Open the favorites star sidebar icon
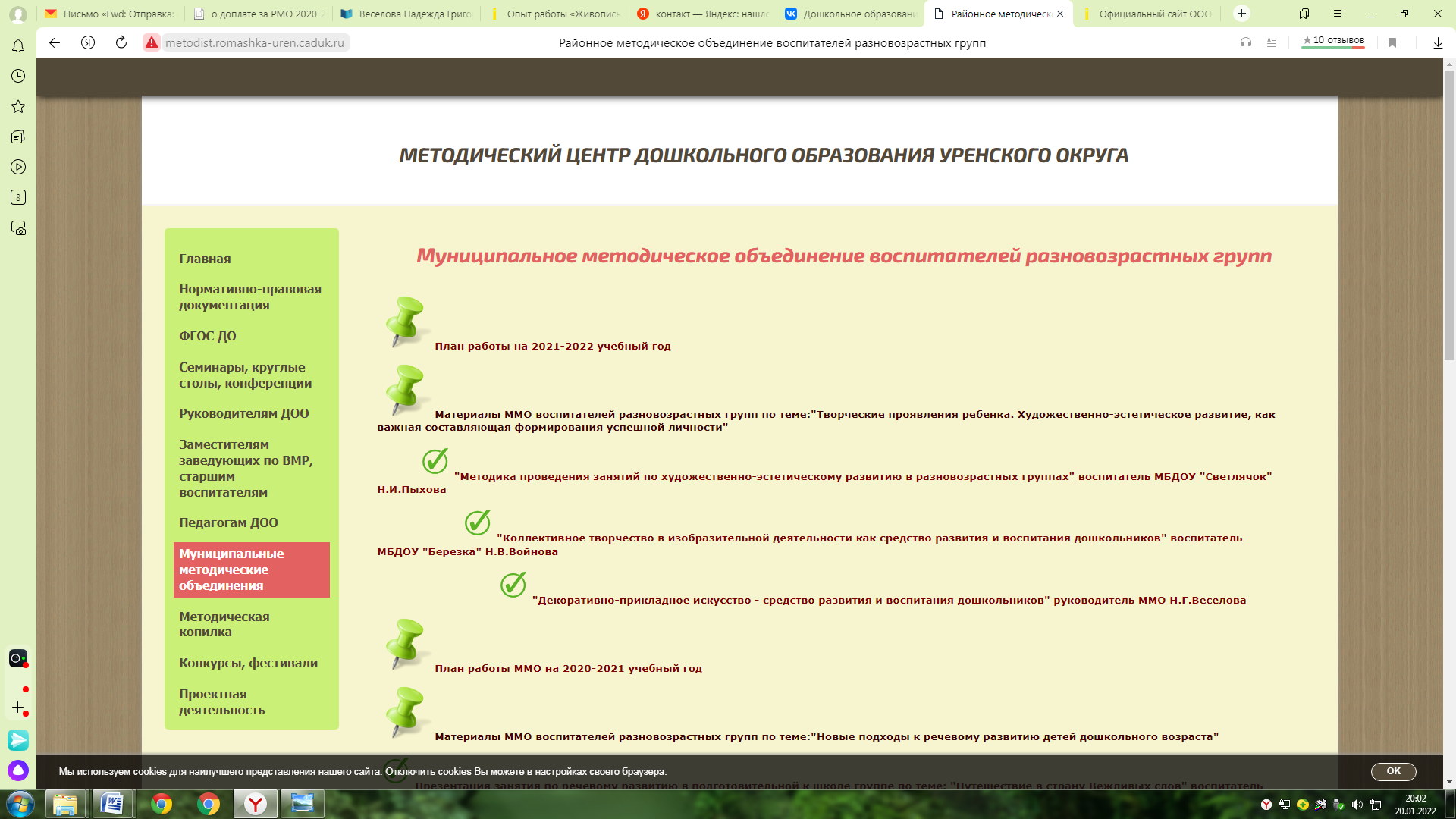 coord(18,107)
